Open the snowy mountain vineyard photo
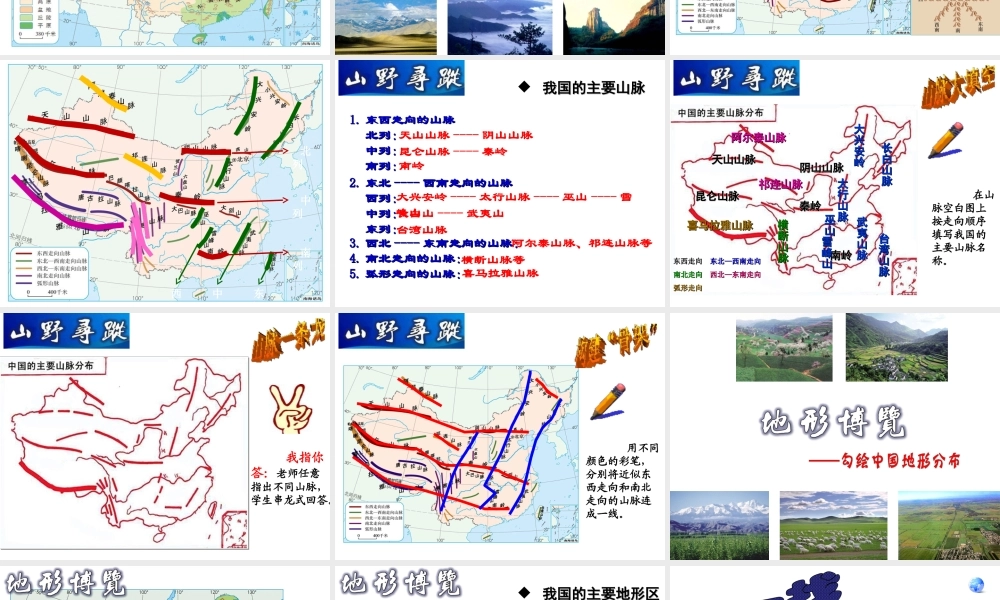The width and height of the screenshot is (1000, 600). click(719, 525)
